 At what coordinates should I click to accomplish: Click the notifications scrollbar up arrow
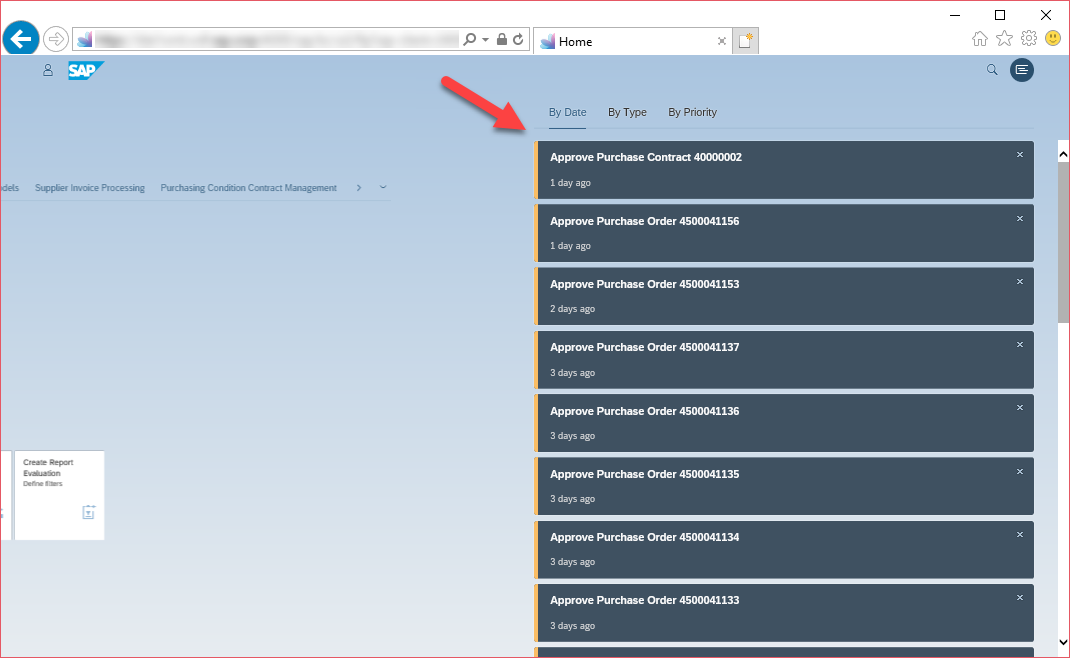(1063, 155)
